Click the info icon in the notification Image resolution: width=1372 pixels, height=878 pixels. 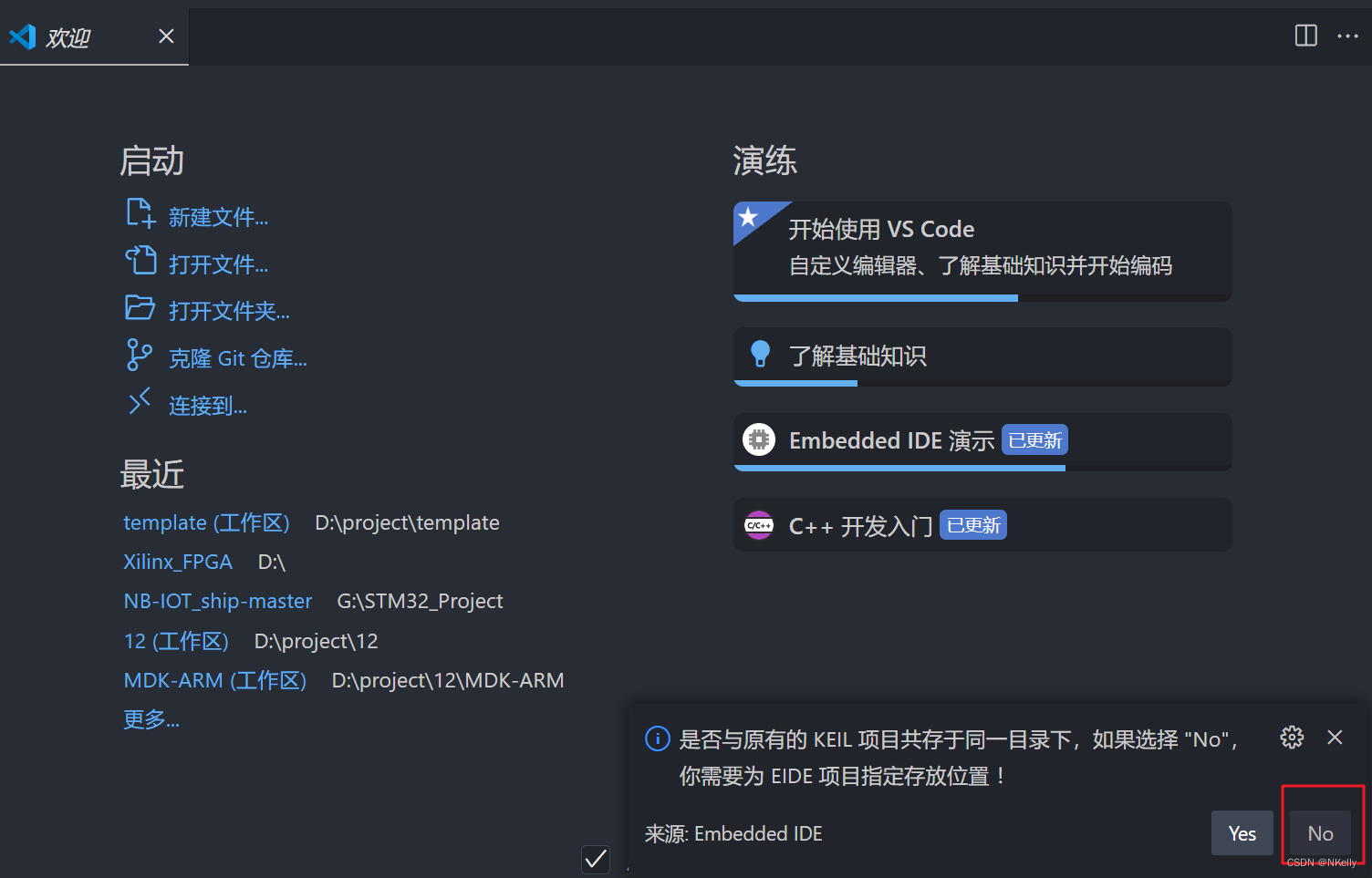coord(658,739)
